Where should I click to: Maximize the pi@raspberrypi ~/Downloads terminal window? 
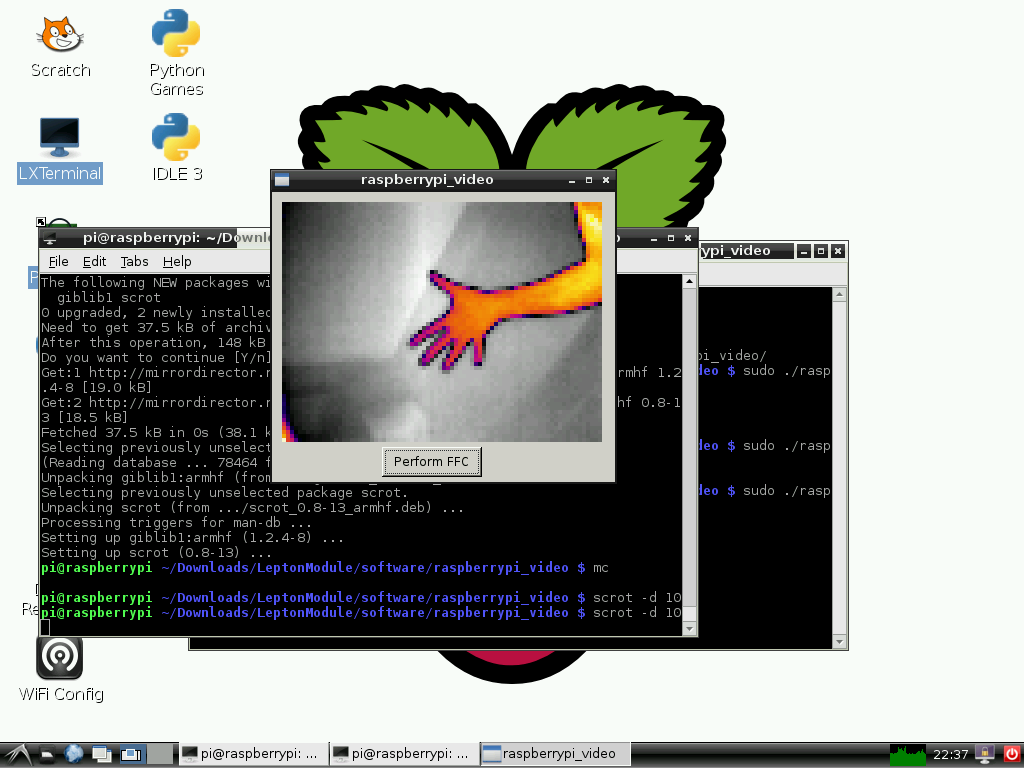click(x=671, y=238)
